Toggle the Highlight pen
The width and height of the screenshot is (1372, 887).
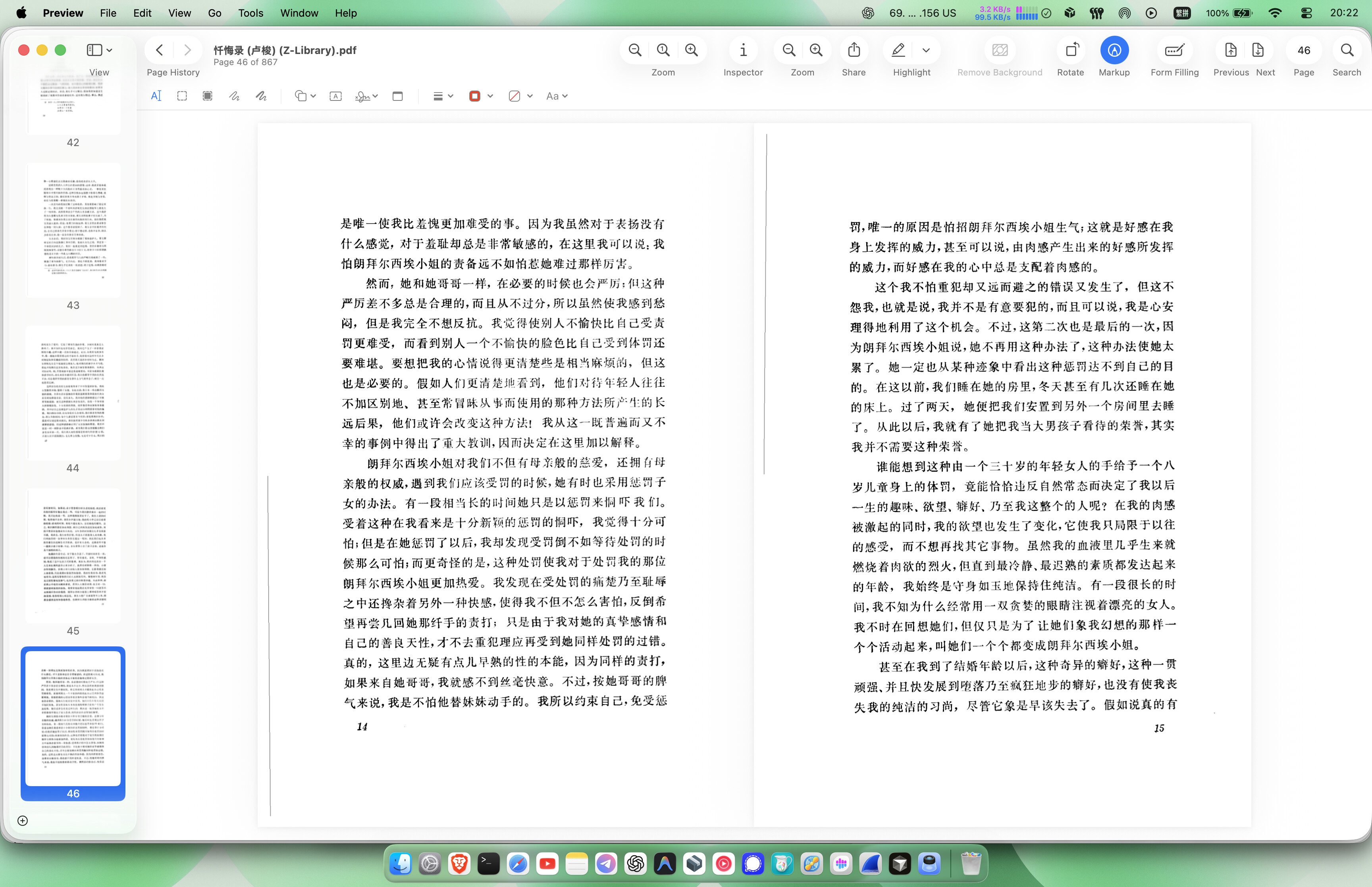[898, 51]
